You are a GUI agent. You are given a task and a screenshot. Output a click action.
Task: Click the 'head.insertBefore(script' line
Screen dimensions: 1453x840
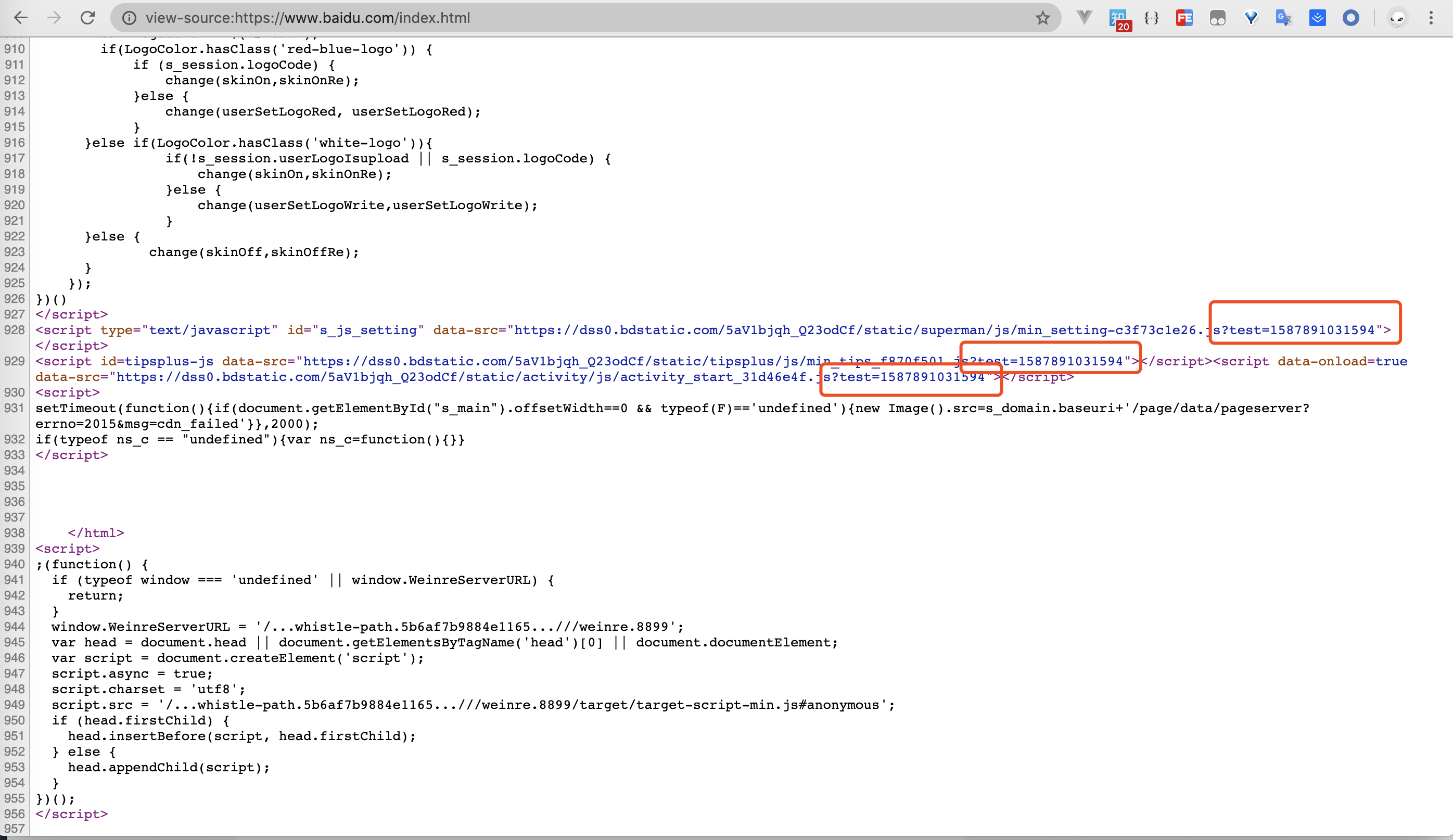pyautogui.click(x=241, y=735)
